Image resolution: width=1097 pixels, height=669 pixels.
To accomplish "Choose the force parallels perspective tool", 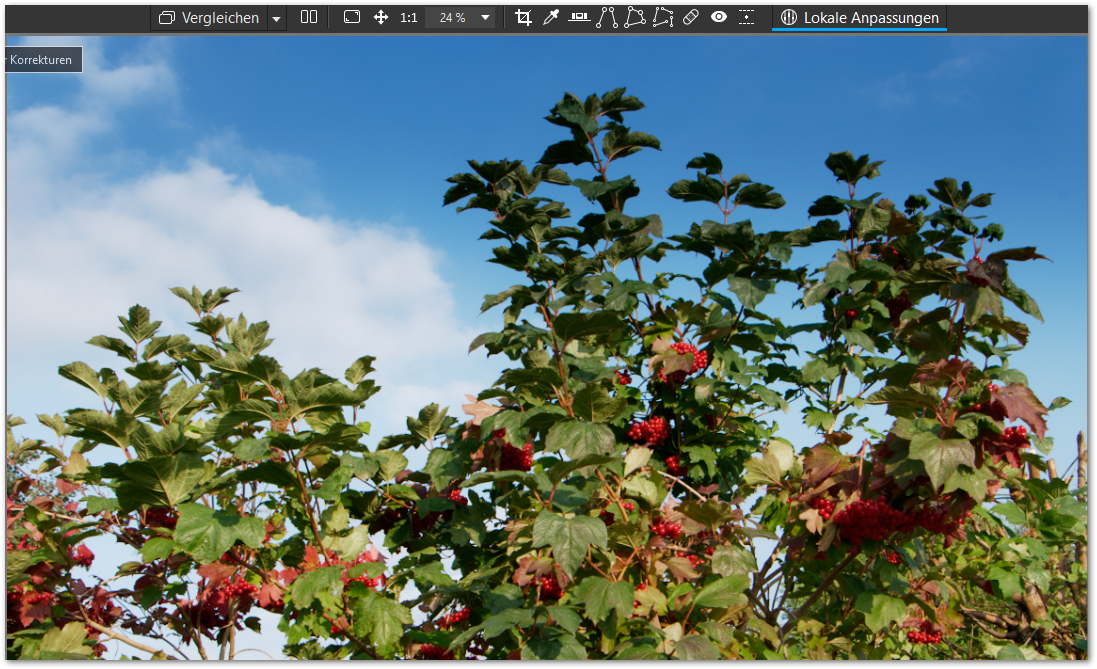I will click(x=607, y=17).
